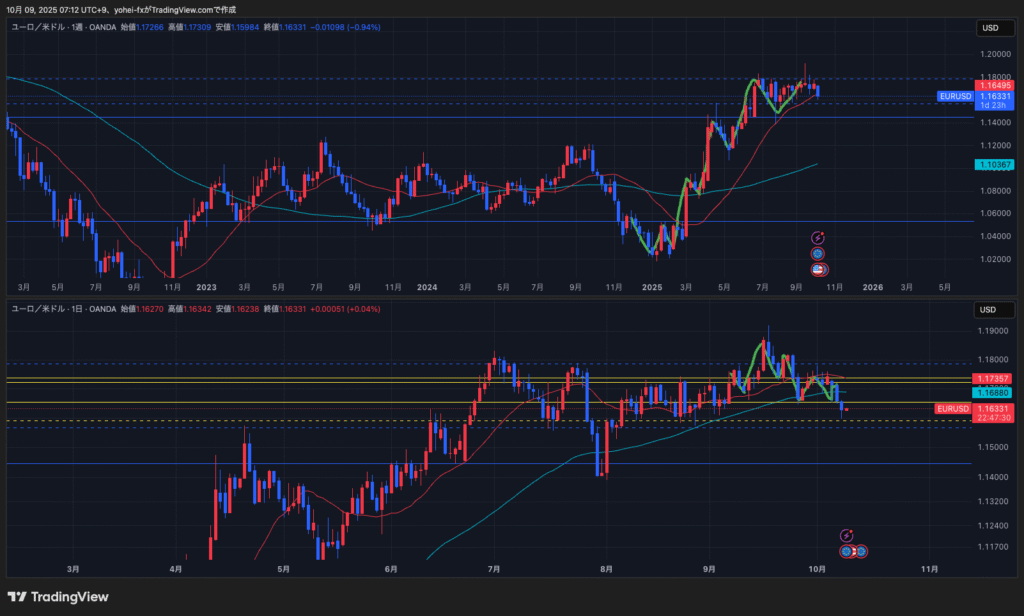Click the EU flag event icon on weekly chart
The width and height of the screenshot is (1024, 616).
[x=818, y=254]
